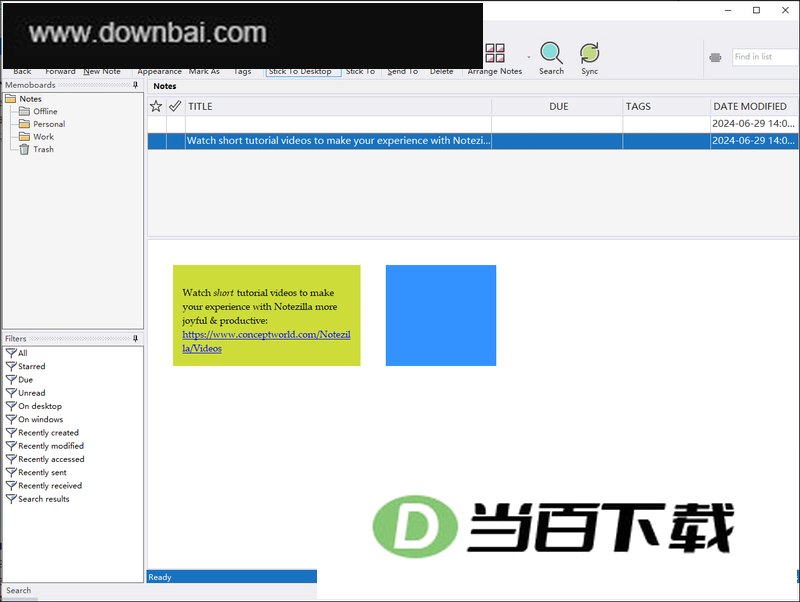Viewport: 800px width, 602px height.
Task: Sort by the TAGS column header
Action: (x=666, y=106)
